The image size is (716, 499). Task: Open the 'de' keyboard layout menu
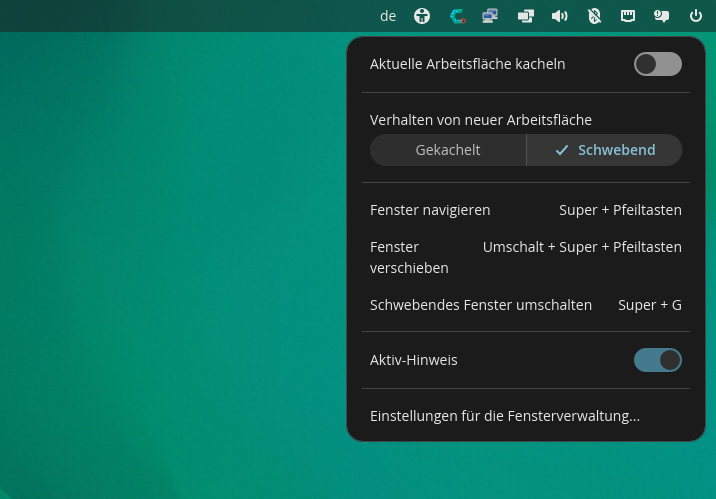[388, 16]
